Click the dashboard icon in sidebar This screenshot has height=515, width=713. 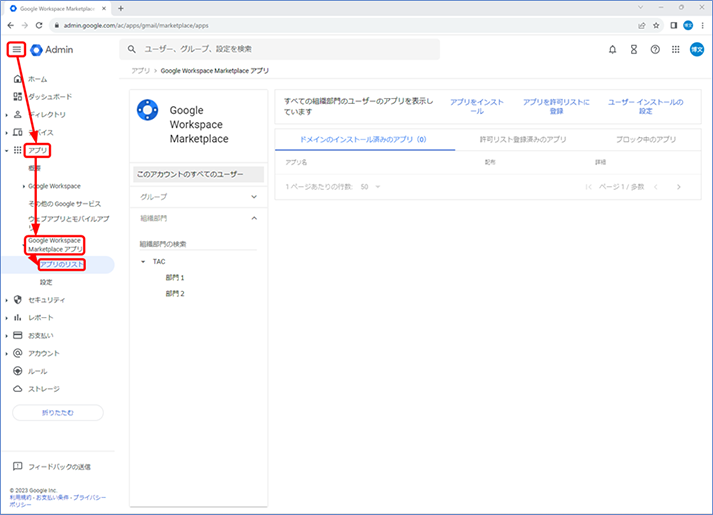click(17, 96)
